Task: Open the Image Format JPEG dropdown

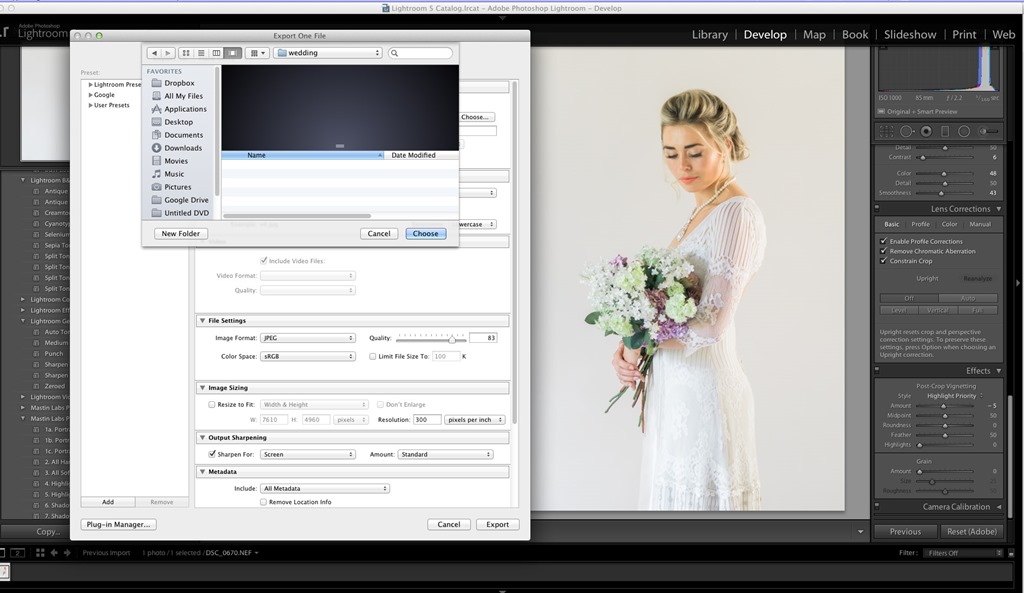Action: (308, 339)
